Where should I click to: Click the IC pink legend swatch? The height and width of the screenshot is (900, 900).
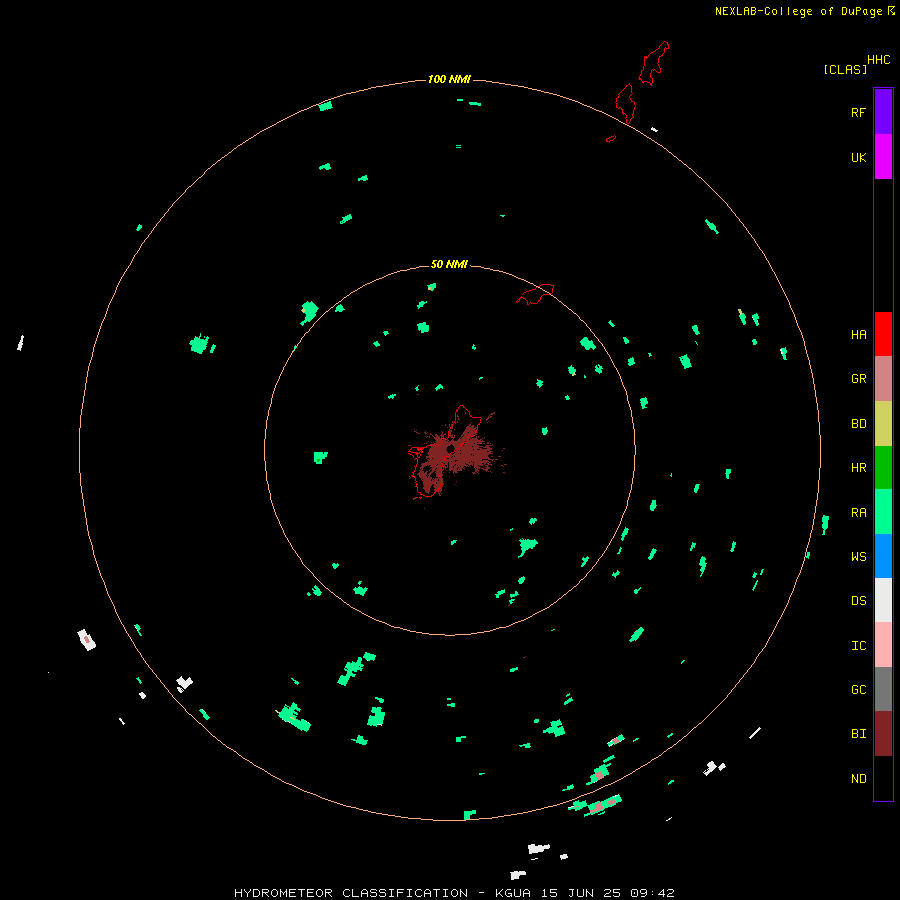tap(883, 645)
